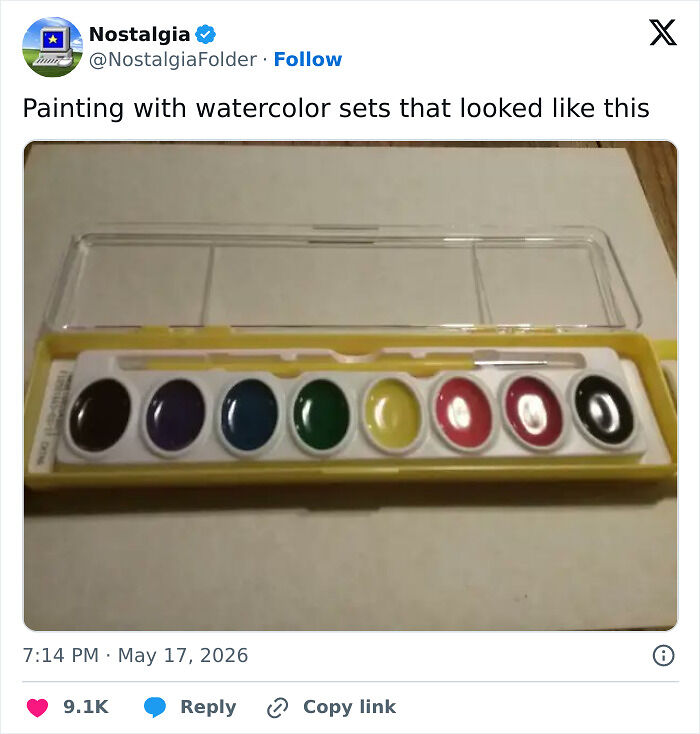Click the Copy link text
The height and width of the screenshot is (734, 700).
[349, 707]
